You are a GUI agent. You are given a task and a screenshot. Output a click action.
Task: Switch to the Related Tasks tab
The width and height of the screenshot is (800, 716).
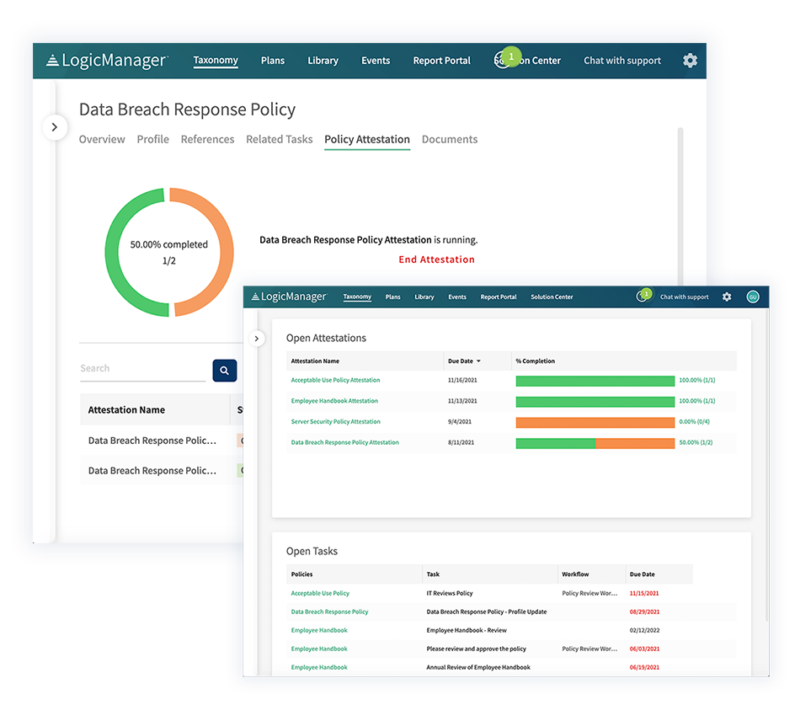point(279,139)
